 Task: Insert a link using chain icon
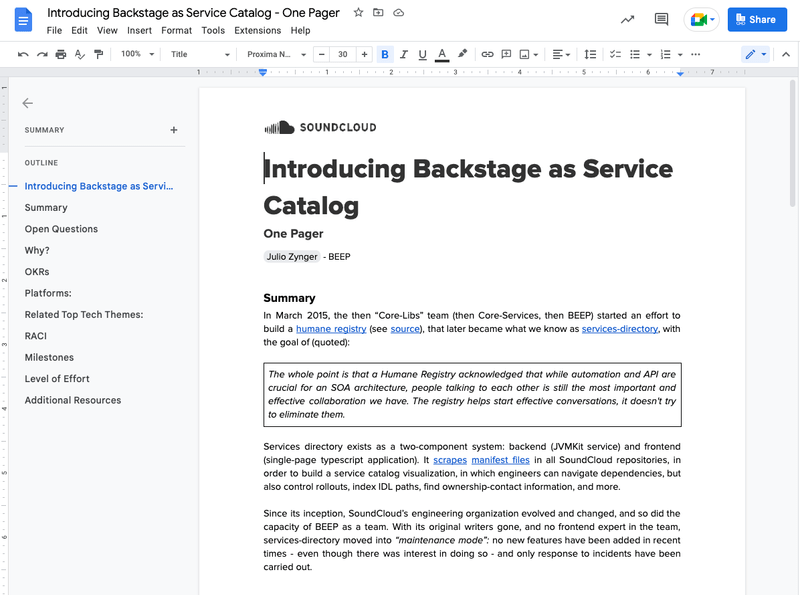487,54
